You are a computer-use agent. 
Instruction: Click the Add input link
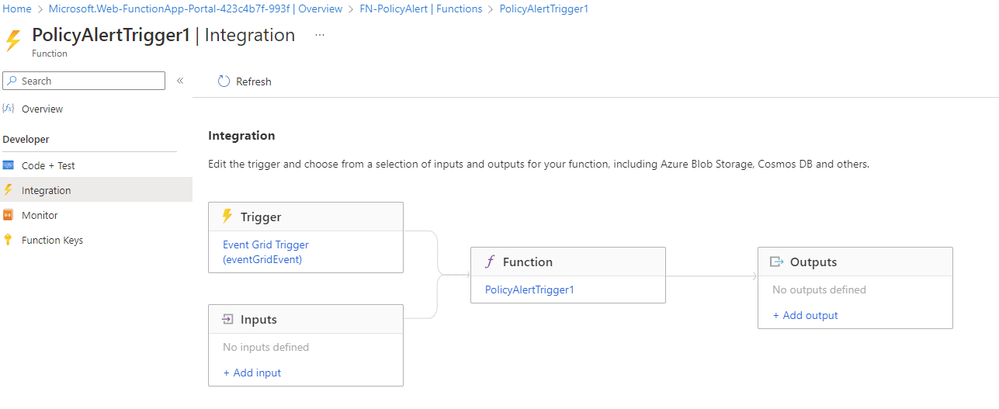(252, 373)
